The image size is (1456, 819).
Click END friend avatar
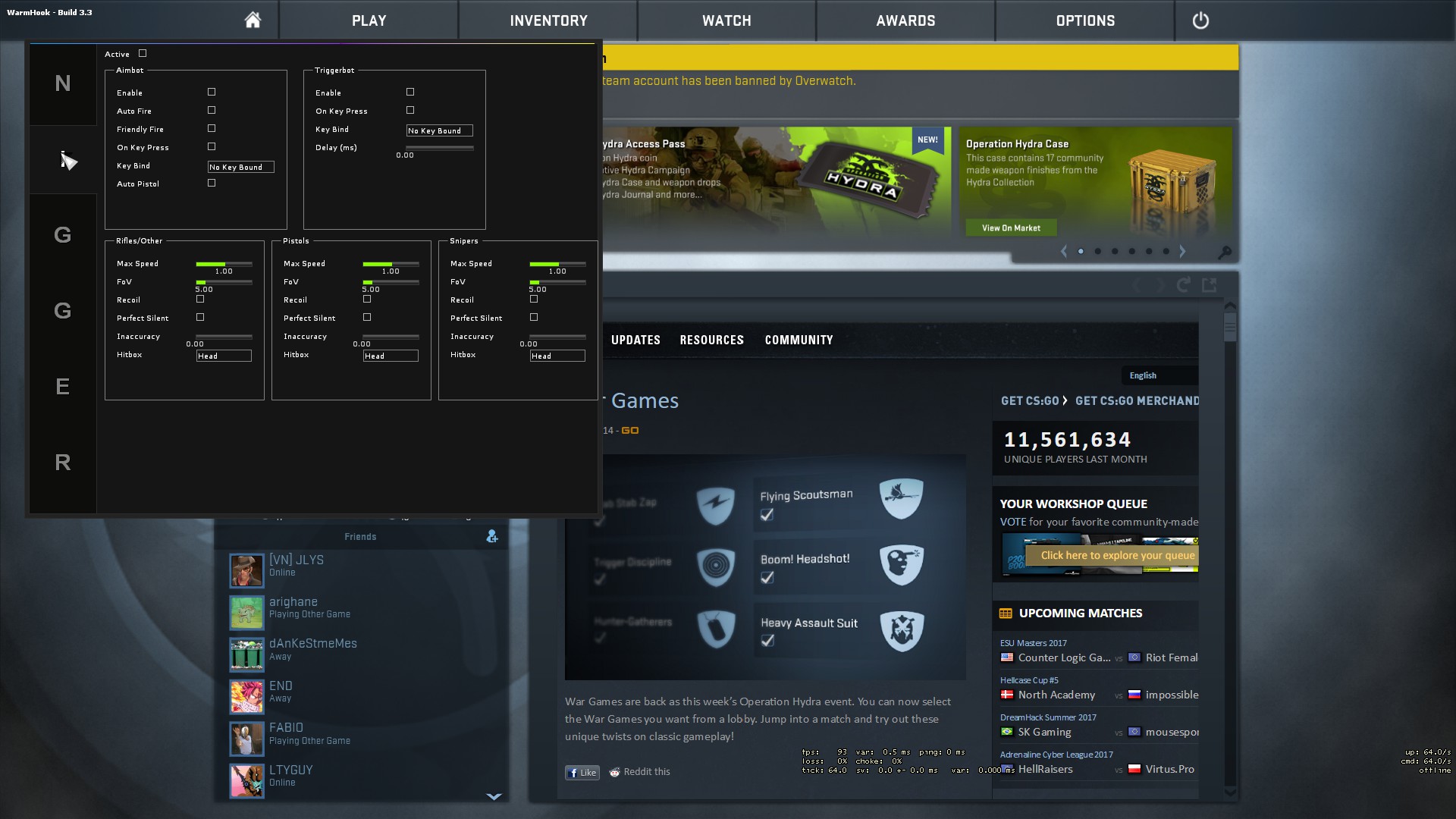point(246,697)
